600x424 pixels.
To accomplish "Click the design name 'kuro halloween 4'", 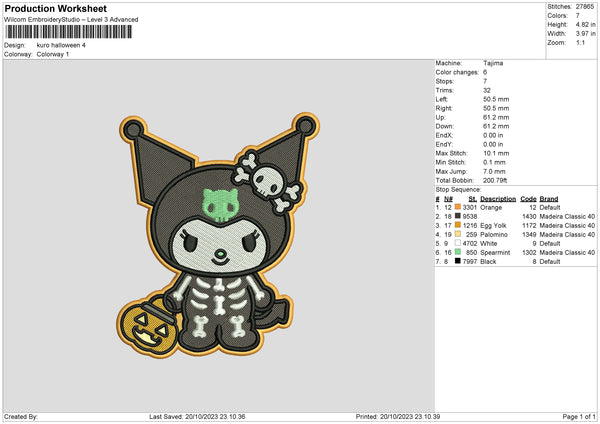I will (61, 45).
